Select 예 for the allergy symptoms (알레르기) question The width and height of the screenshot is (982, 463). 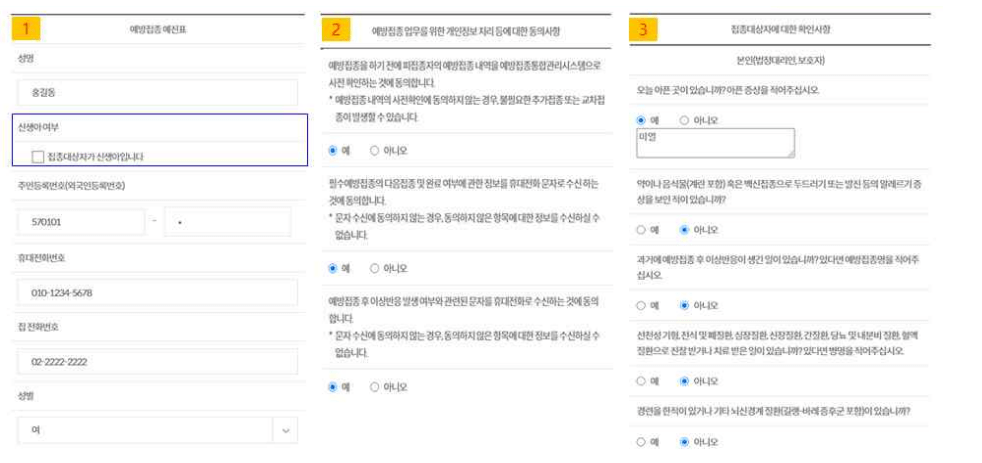(x=641, y=230)
